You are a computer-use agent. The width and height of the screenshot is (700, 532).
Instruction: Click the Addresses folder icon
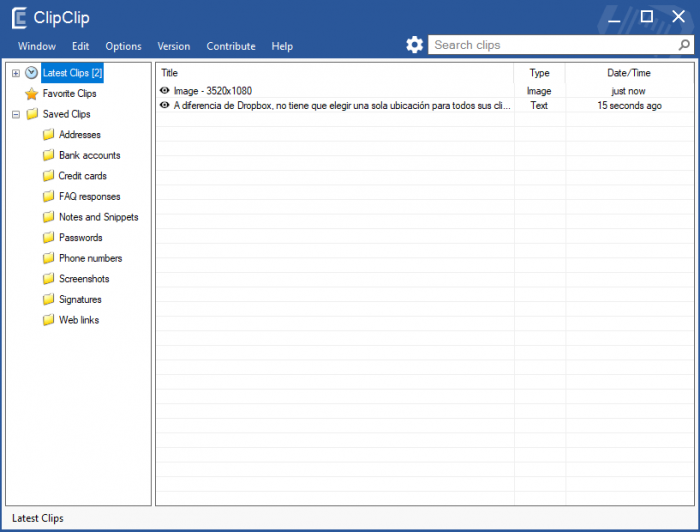(48, 134)
